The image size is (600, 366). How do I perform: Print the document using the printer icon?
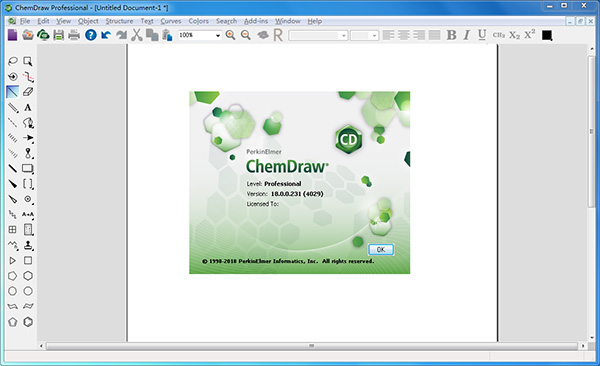coord(74,35)
